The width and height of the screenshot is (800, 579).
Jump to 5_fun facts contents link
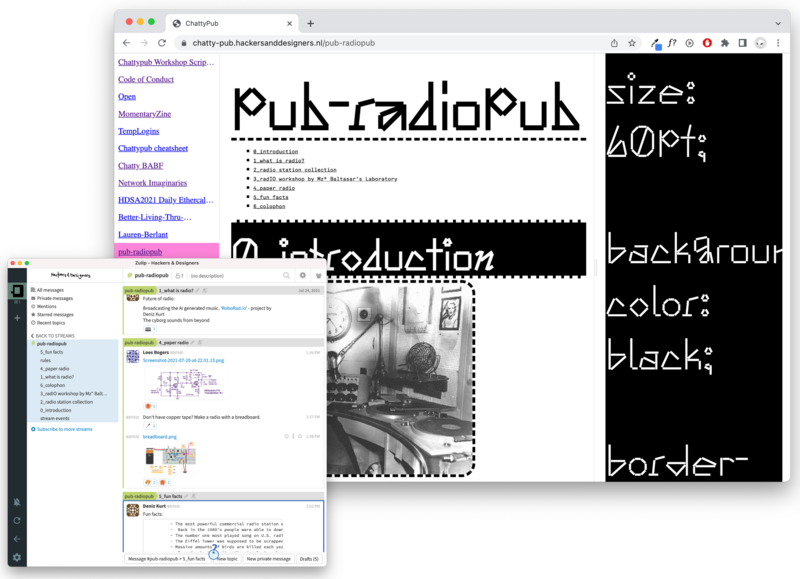pyautogui.click(x=271, y=197)
